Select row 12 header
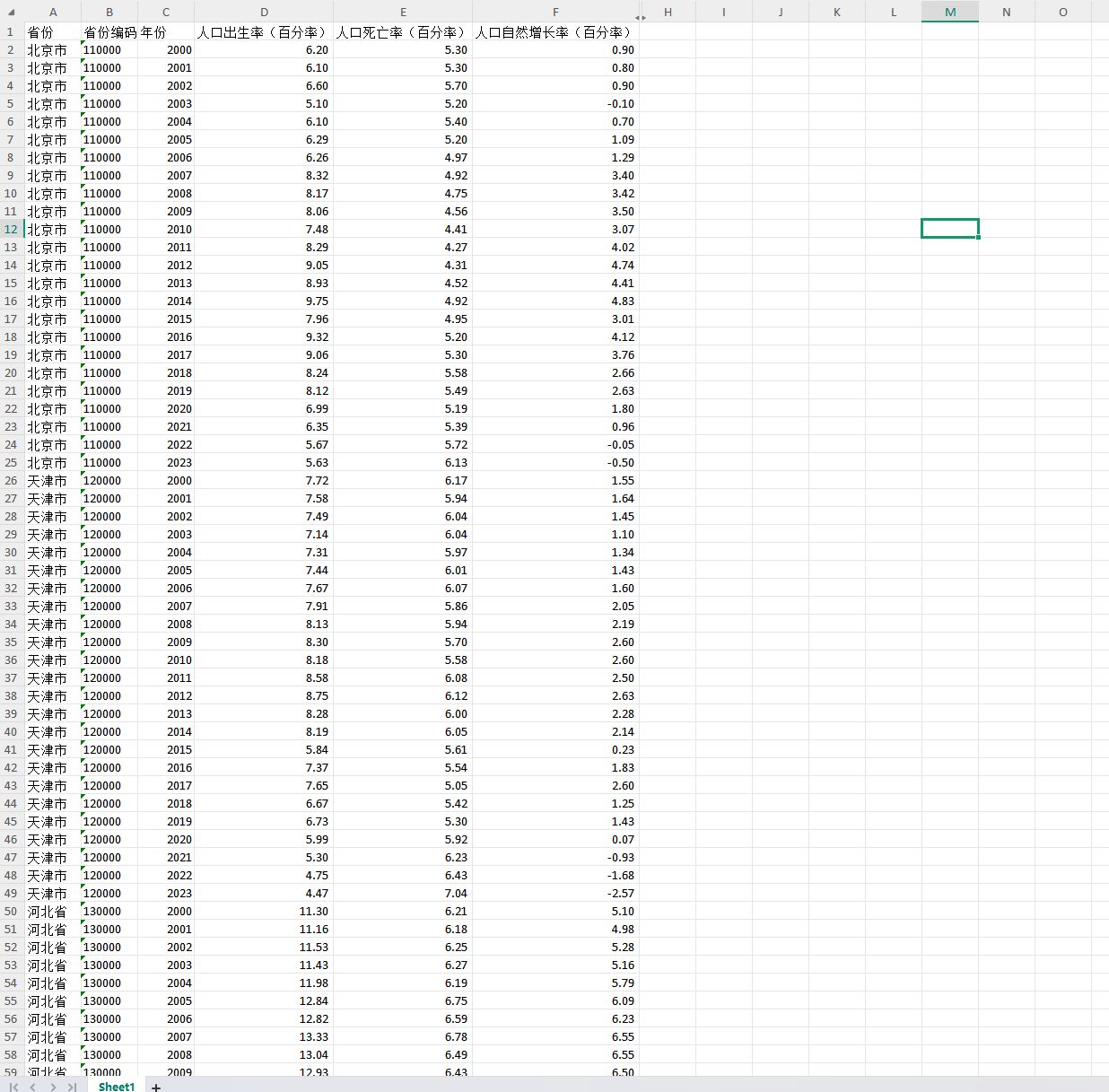 click(11, 229)
